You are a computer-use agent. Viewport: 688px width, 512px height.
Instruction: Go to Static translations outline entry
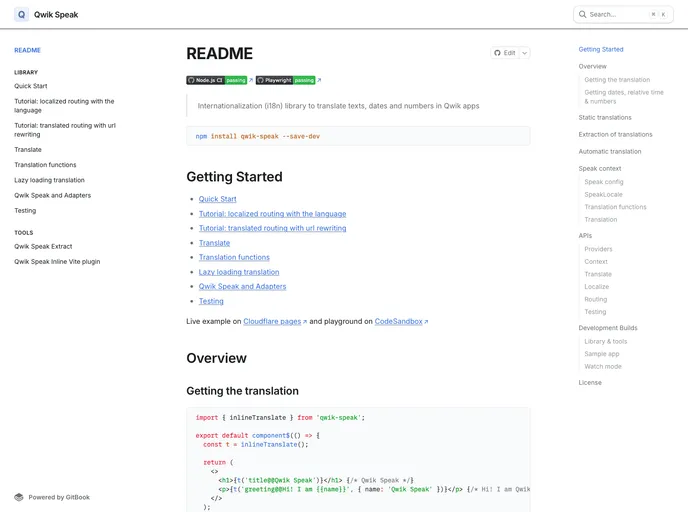pyautogui.click(x=605, y=117)
